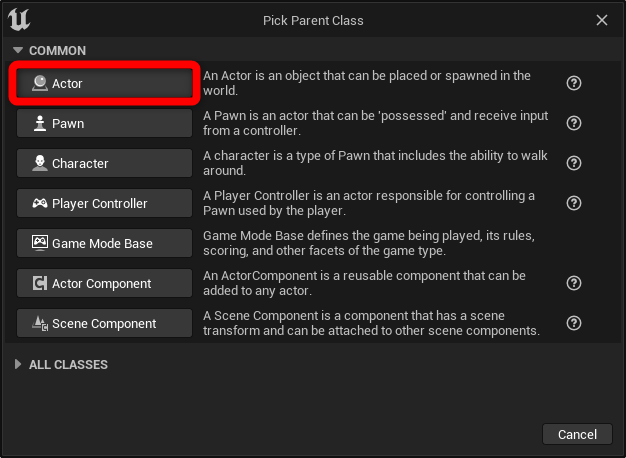This screenshot has width=626, height=458.
Task: Select Player Controller parent class
Action: click(104, 203)
